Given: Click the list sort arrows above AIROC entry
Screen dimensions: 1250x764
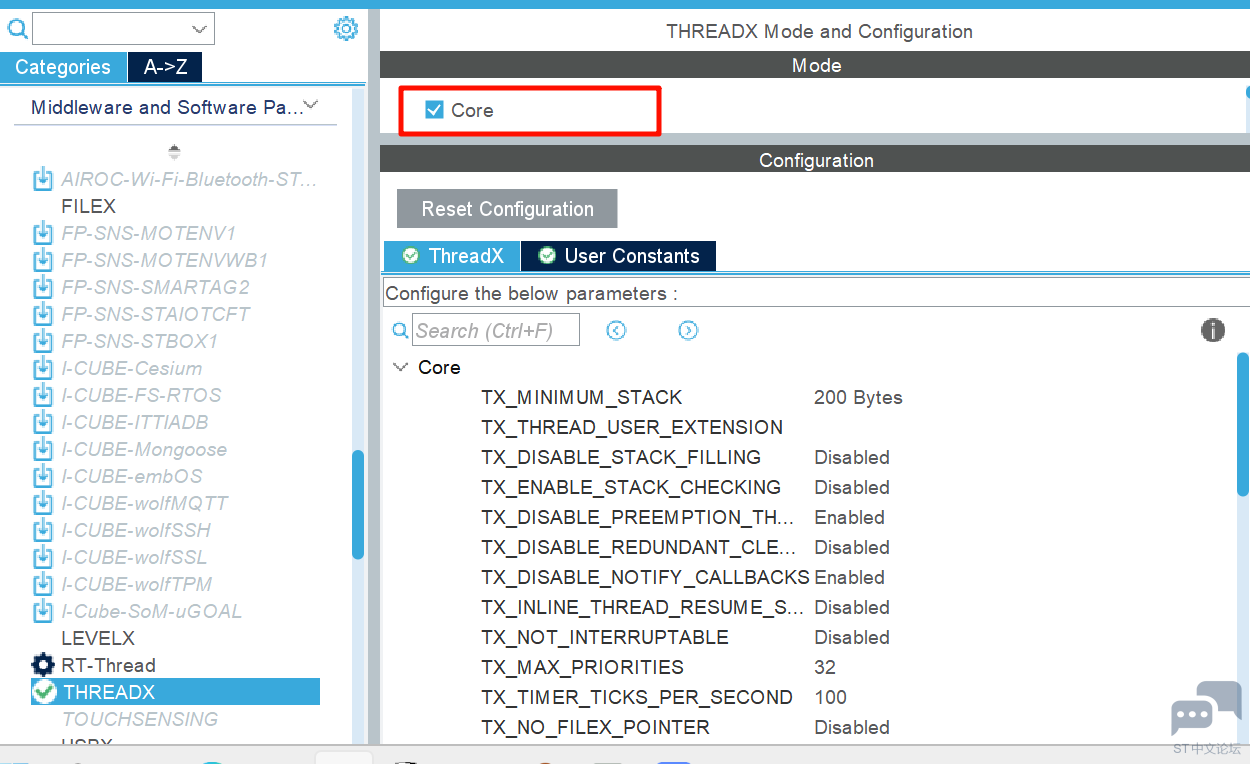Looking at the screenshot, I should tap(174, 152).
